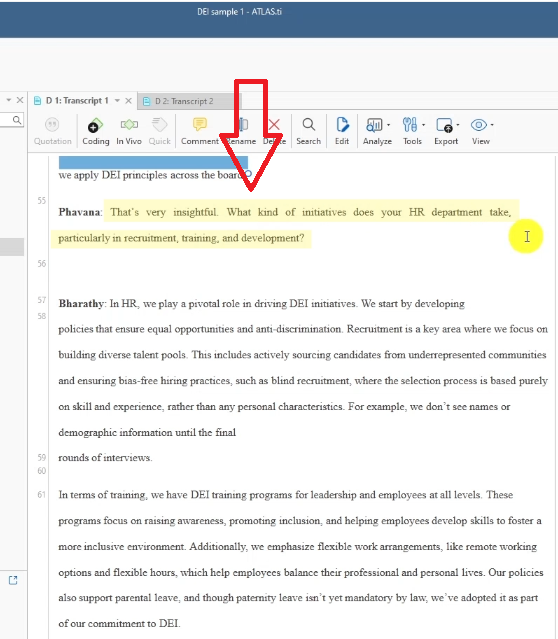The image size is (558, 639).
Task: Add a Comment from the toolbar
Action: click(x=200, y=131)
